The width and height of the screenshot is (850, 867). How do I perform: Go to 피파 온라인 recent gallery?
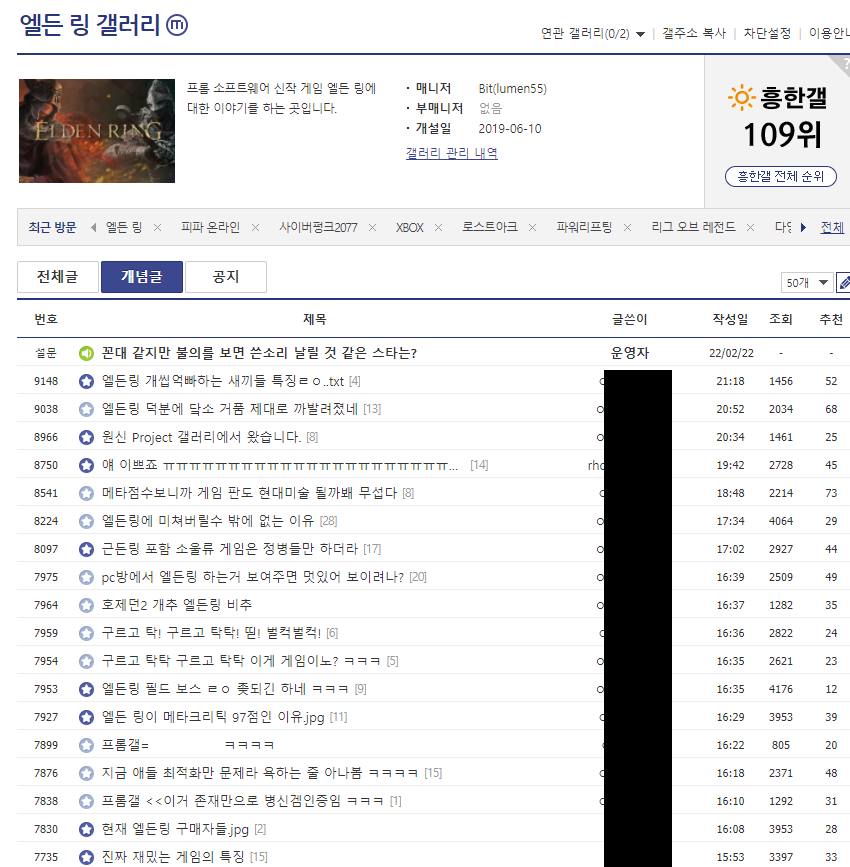pyautogui.click(x=211, y=227)
